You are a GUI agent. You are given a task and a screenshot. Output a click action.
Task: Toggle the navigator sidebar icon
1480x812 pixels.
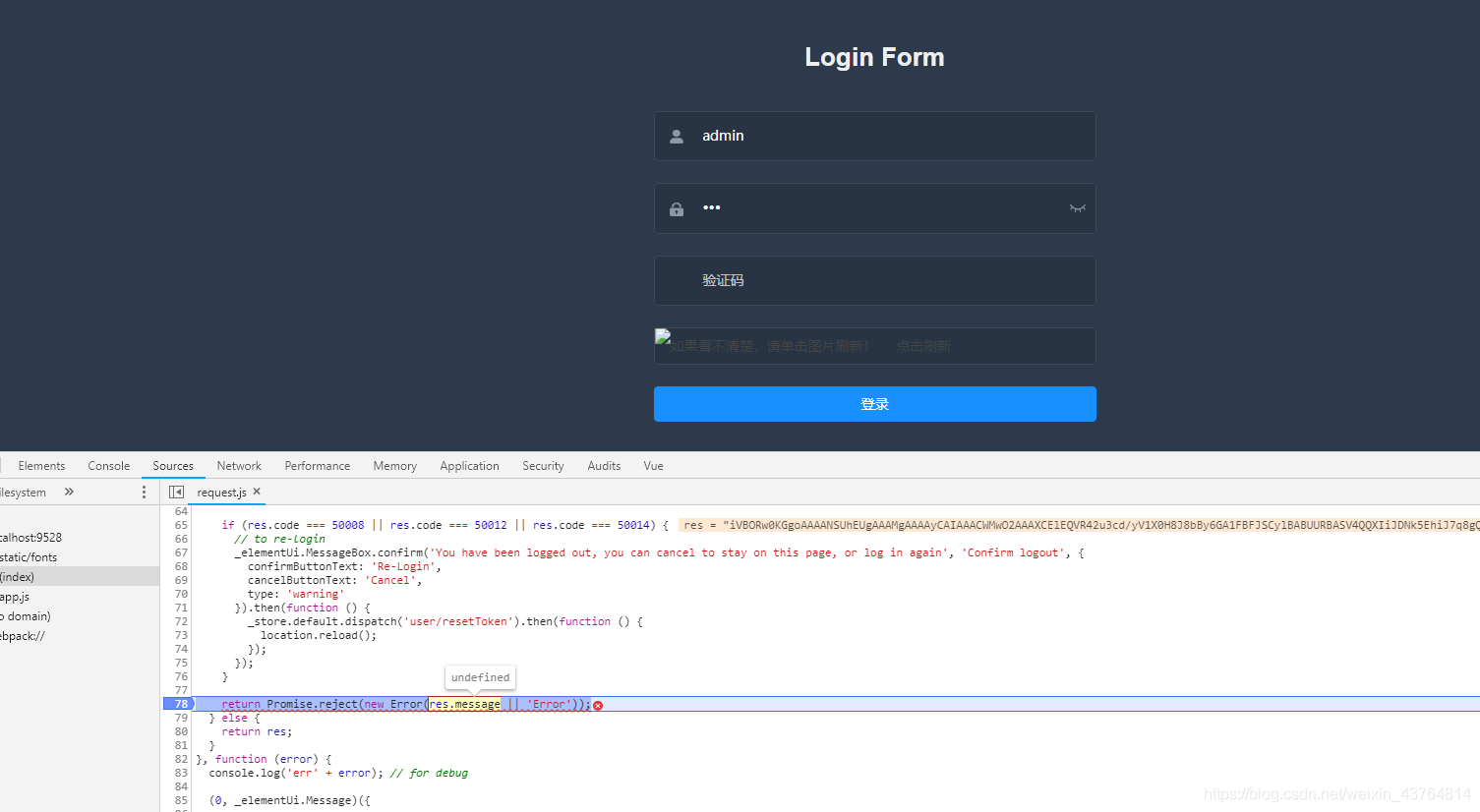tap(176, 492)
